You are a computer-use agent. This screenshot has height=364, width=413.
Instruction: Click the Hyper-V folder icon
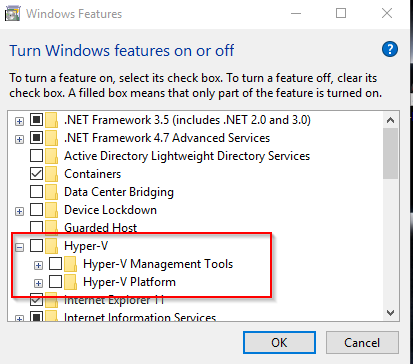click(51, 246)
